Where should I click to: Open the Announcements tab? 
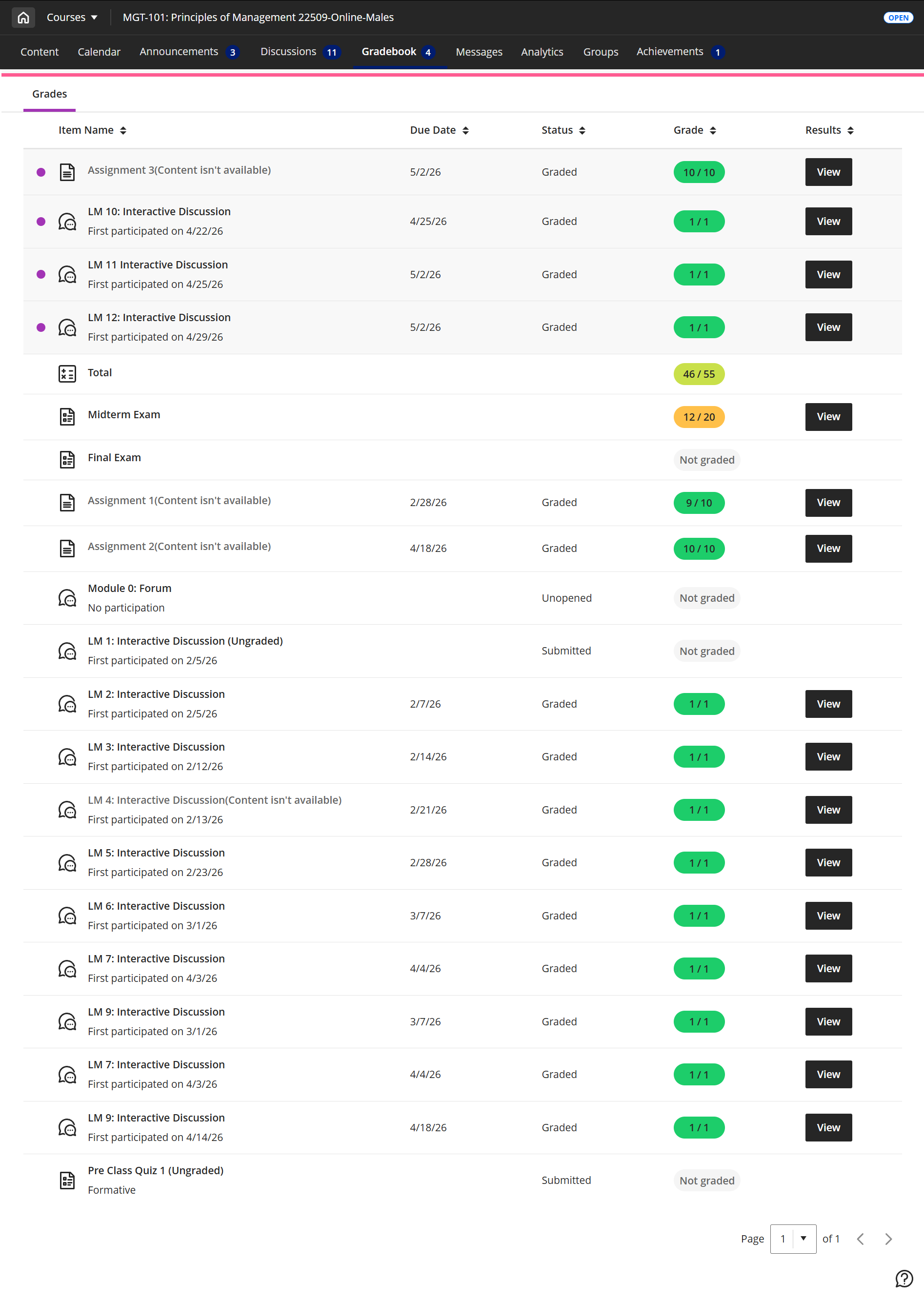coord(189,52)
